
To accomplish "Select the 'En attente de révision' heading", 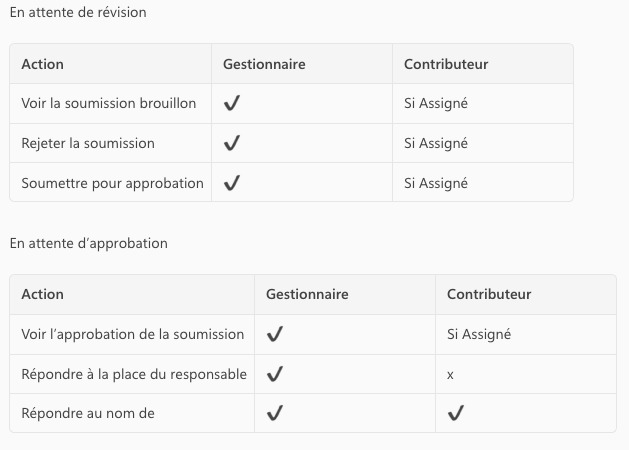I will pos(77,13).
